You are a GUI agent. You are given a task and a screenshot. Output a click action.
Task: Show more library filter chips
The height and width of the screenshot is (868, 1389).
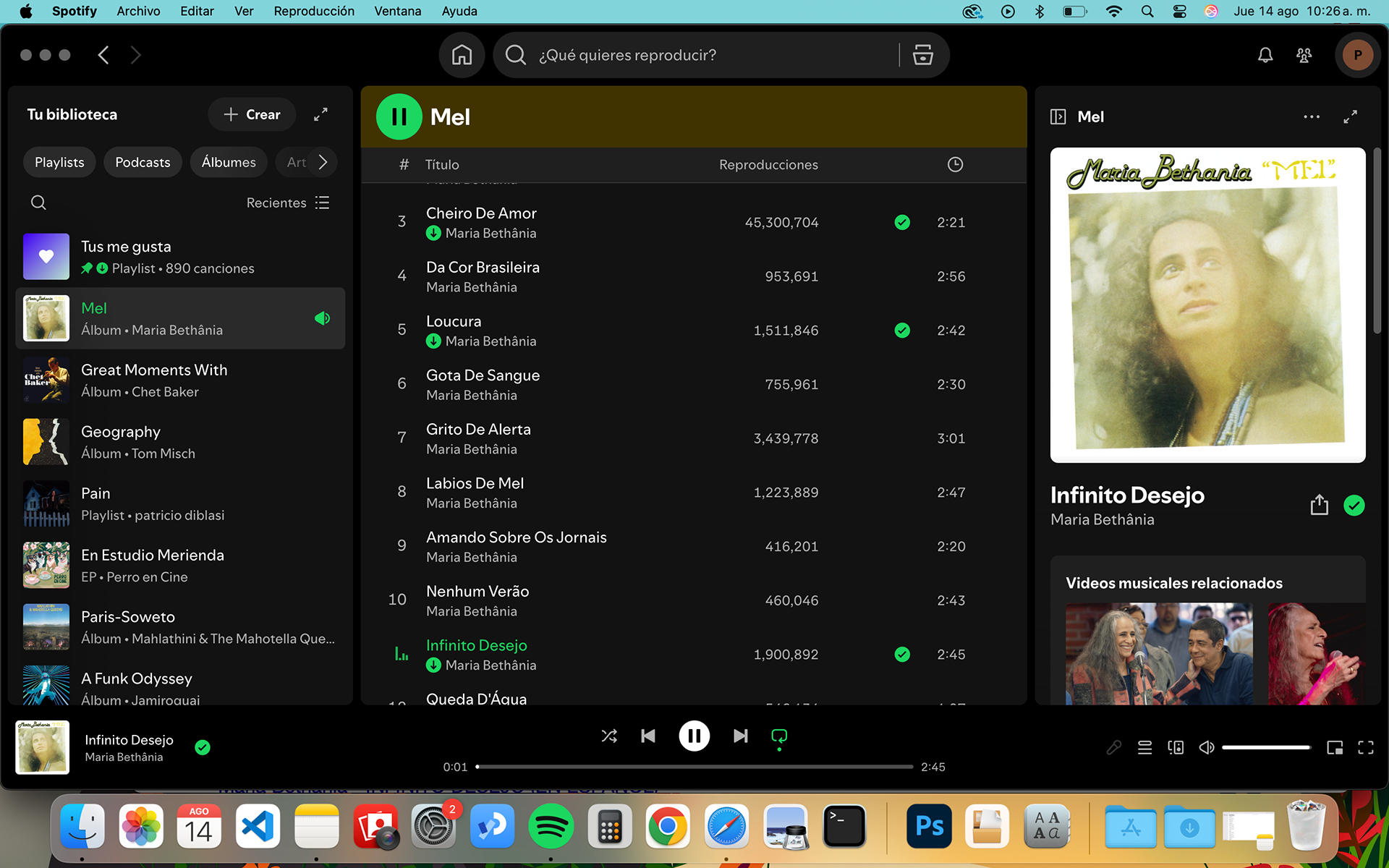pyautogui.click(x=323, y=162)
